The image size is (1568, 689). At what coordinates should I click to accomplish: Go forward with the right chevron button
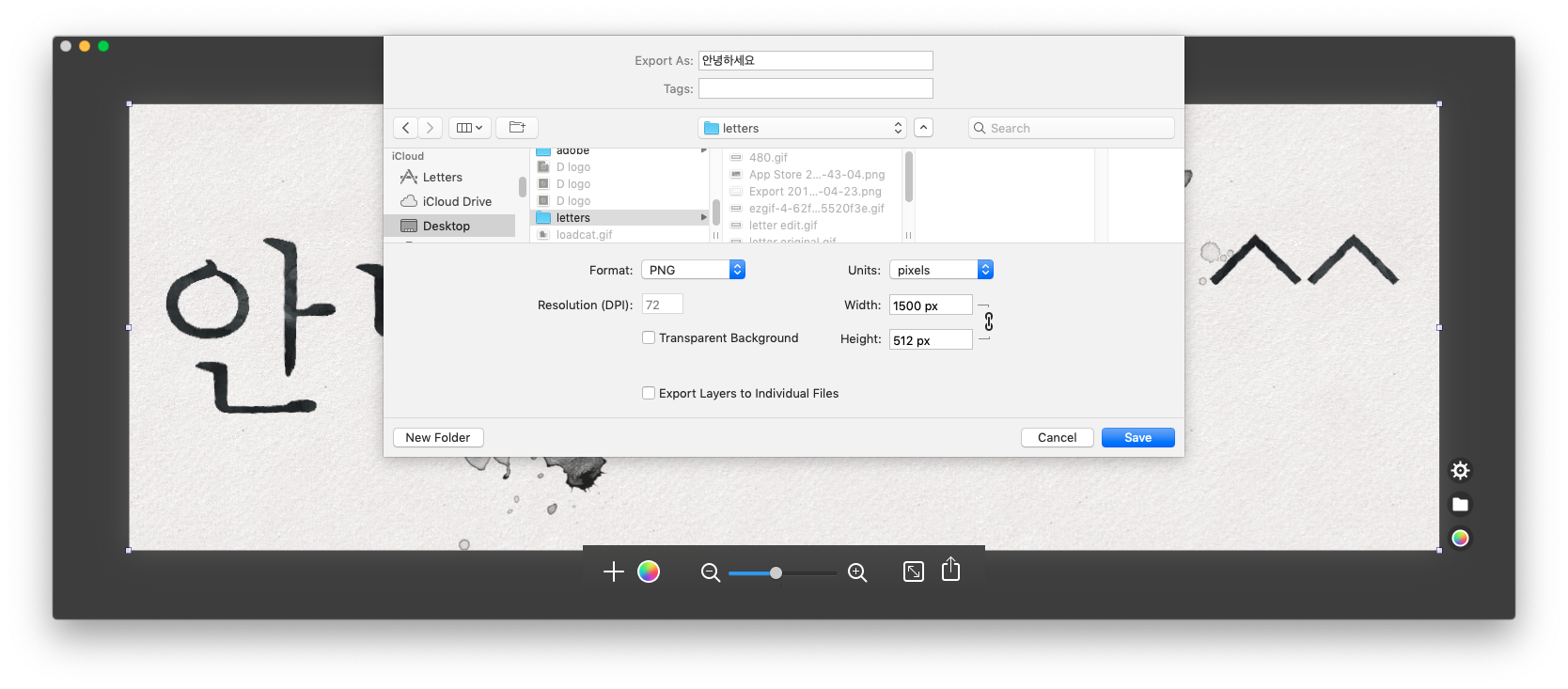click(431, 128)
